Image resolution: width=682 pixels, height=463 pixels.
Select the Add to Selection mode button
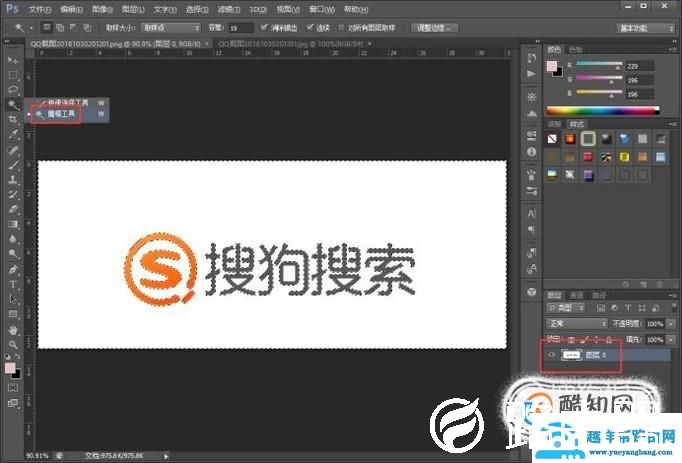coord(60,28)
